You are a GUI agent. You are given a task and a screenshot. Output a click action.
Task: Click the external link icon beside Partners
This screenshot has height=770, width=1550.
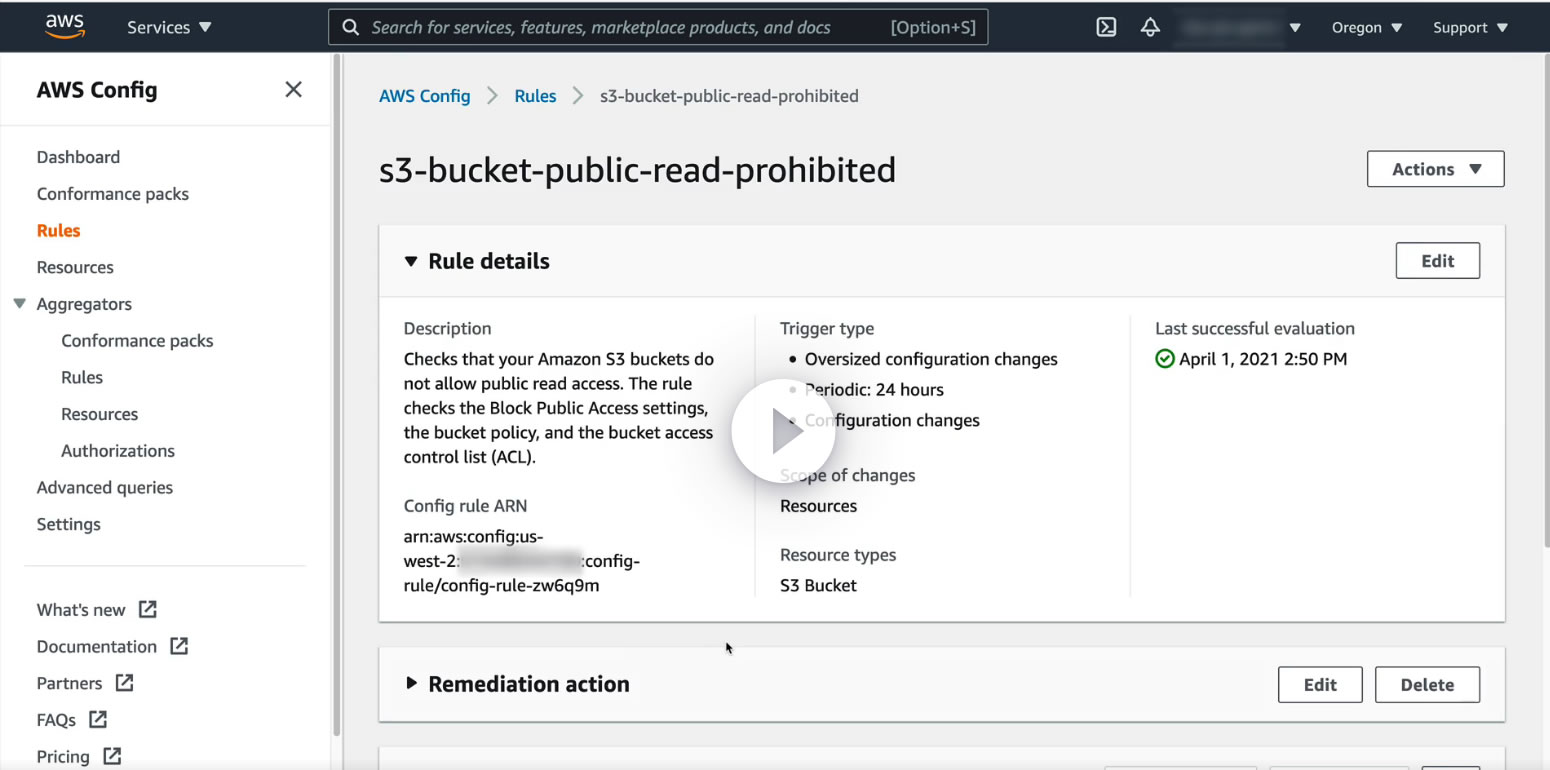(124, 683)
